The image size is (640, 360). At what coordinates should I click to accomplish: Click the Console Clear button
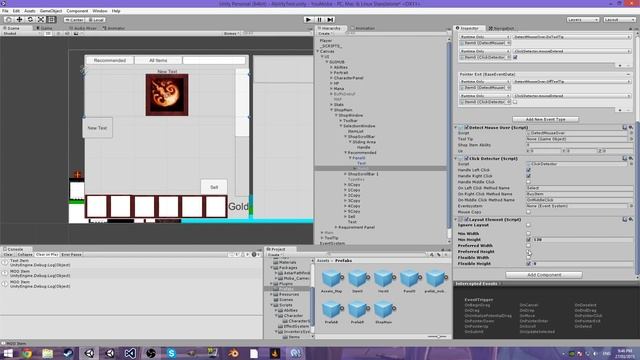(x=8, y=255)
